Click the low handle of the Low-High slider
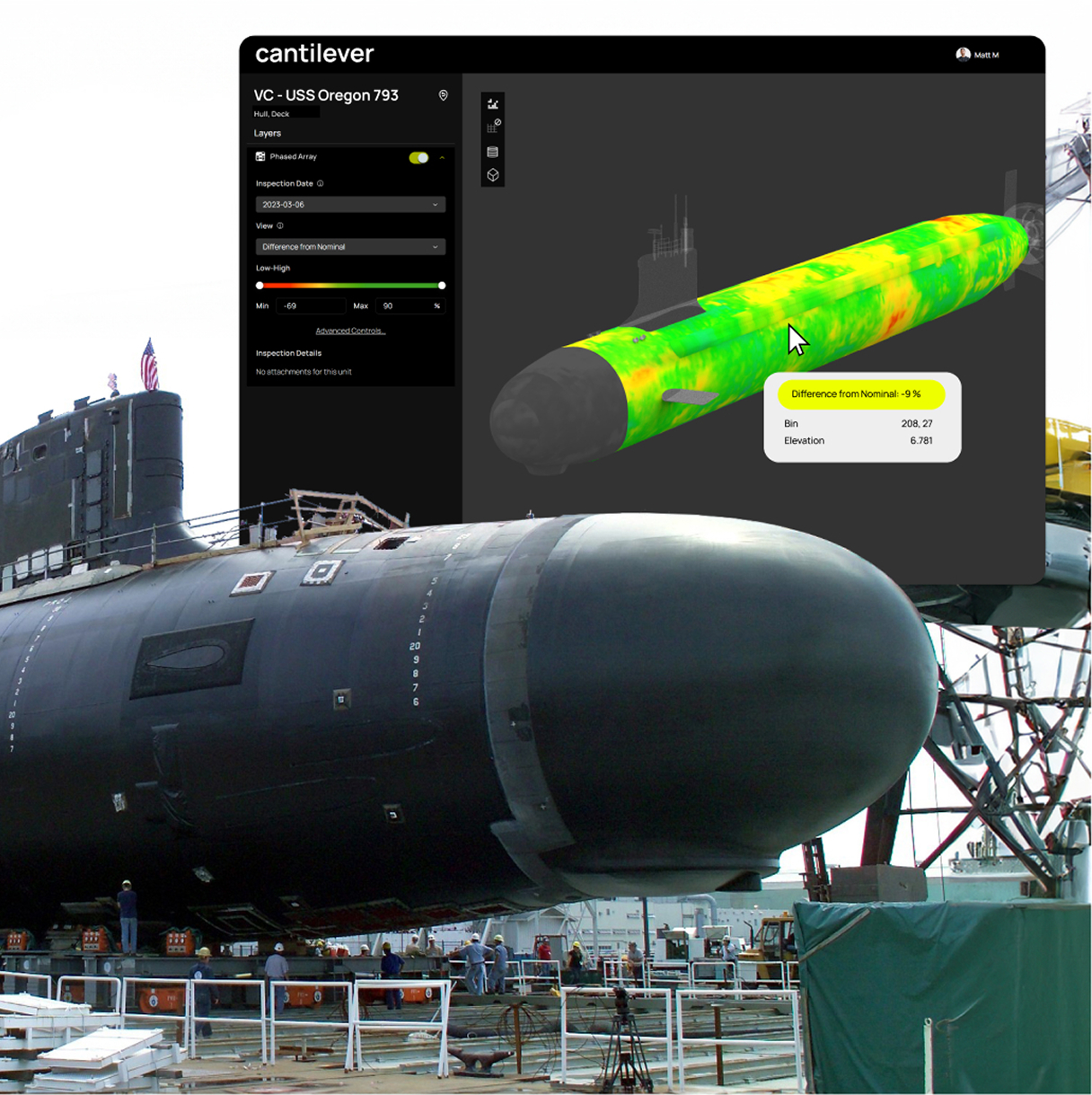Image resolution: width=1092 pixels, height=1095 pixels. [260, 286]
